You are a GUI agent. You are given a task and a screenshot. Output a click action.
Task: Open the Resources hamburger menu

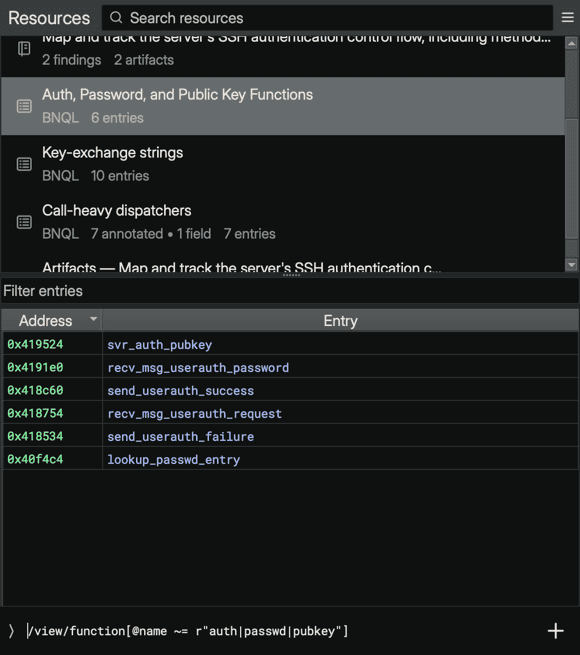point(567,18)
